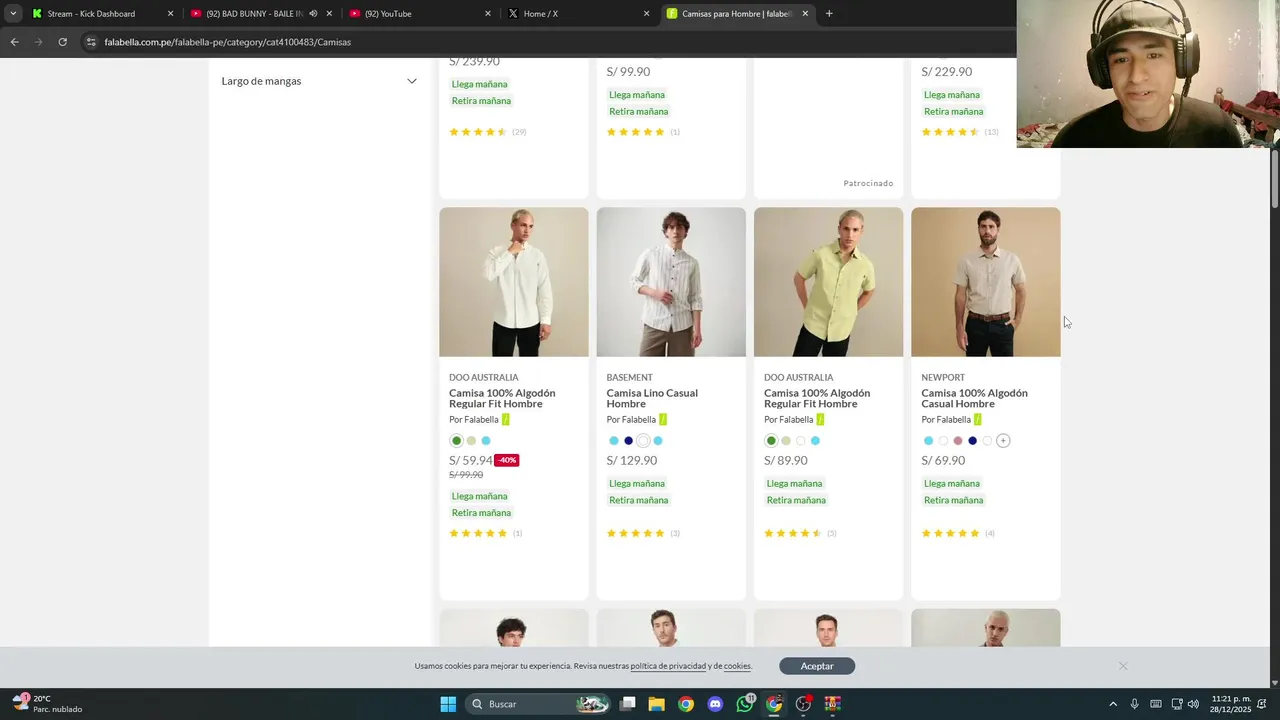Click the Buscar taskbar search box

(x=540, y=704)
